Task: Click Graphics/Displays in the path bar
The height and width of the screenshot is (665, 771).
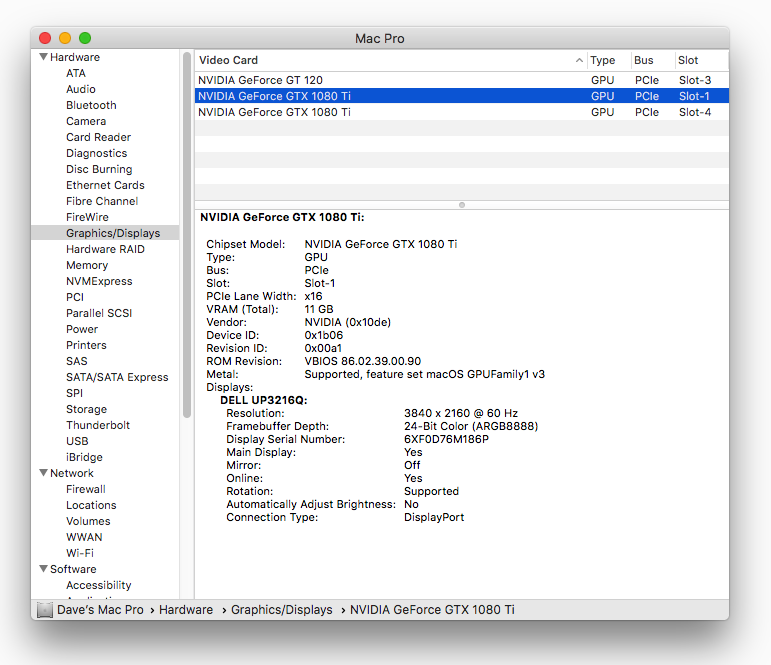Action: [281, 609]
